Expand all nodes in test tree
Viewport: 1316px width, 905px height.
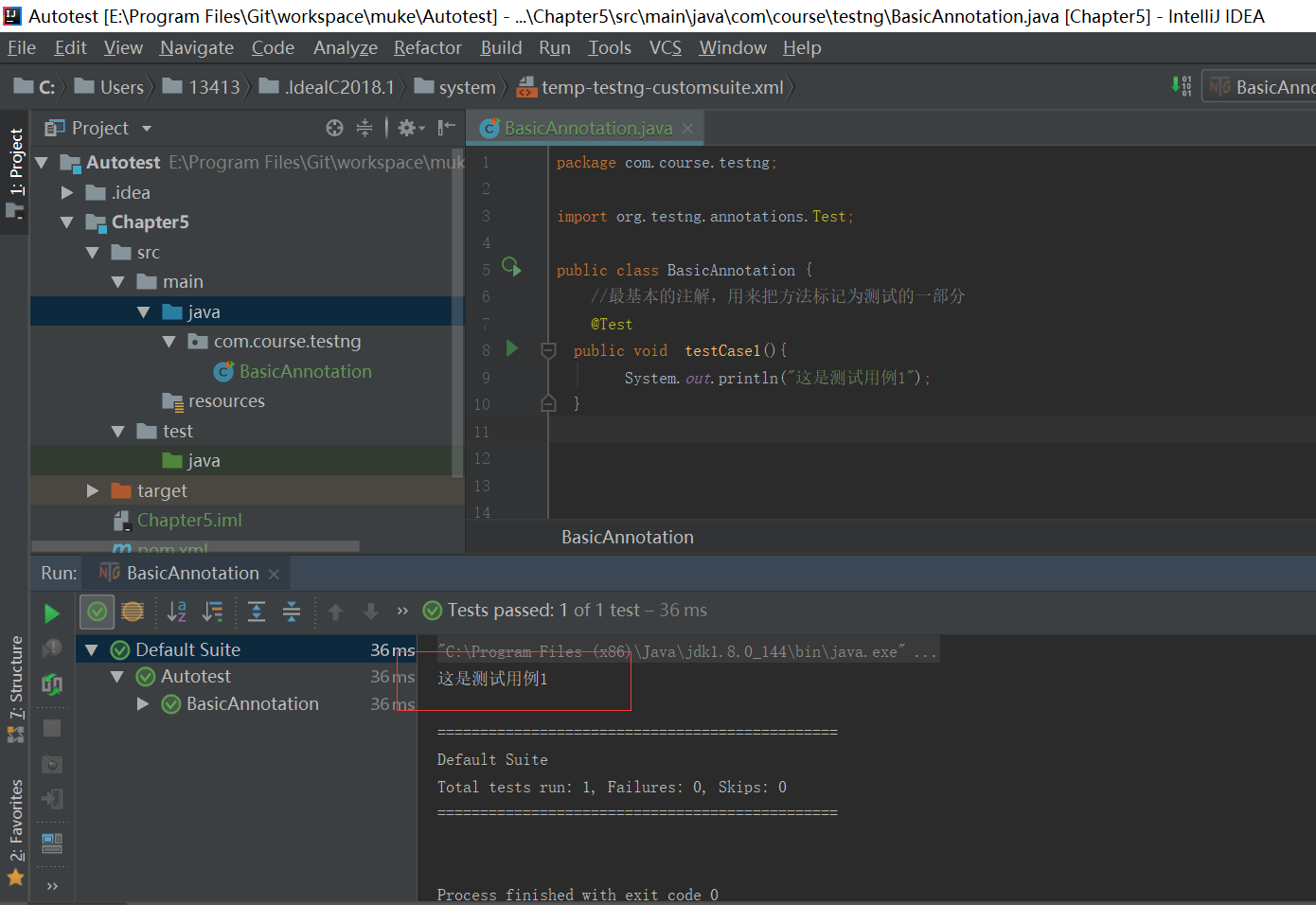point(257,612)
